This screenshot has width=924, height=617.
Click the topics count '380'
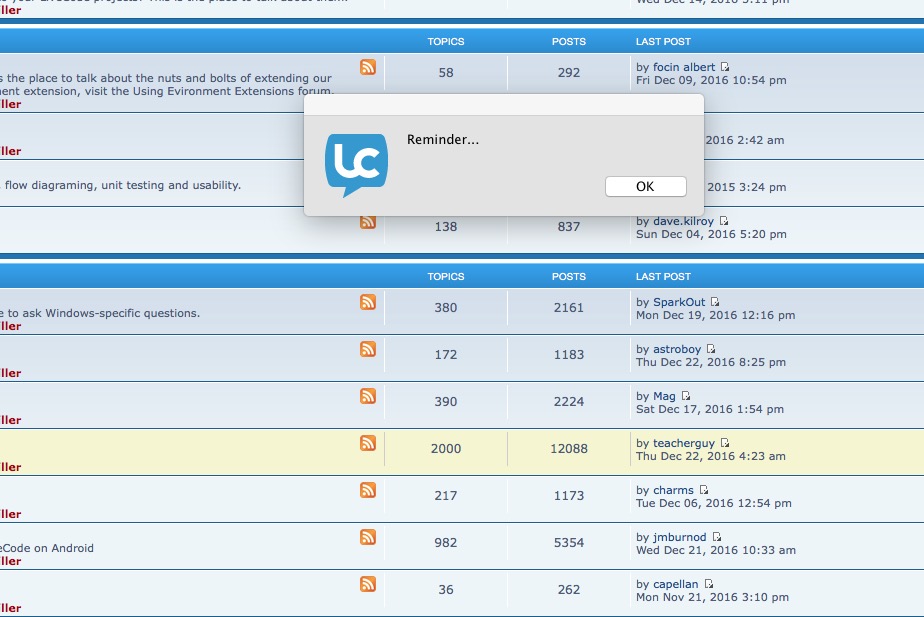[x=446, y=308]
